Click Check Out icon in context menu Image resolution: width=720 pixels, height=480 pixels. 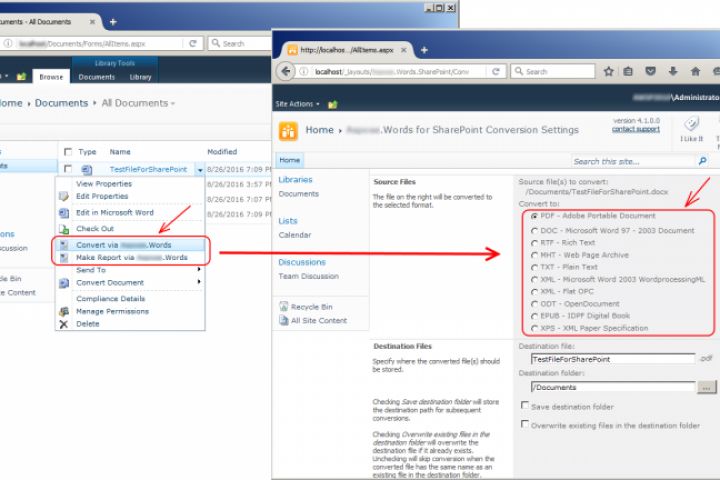pyautogui.click(x=64, y=229)
